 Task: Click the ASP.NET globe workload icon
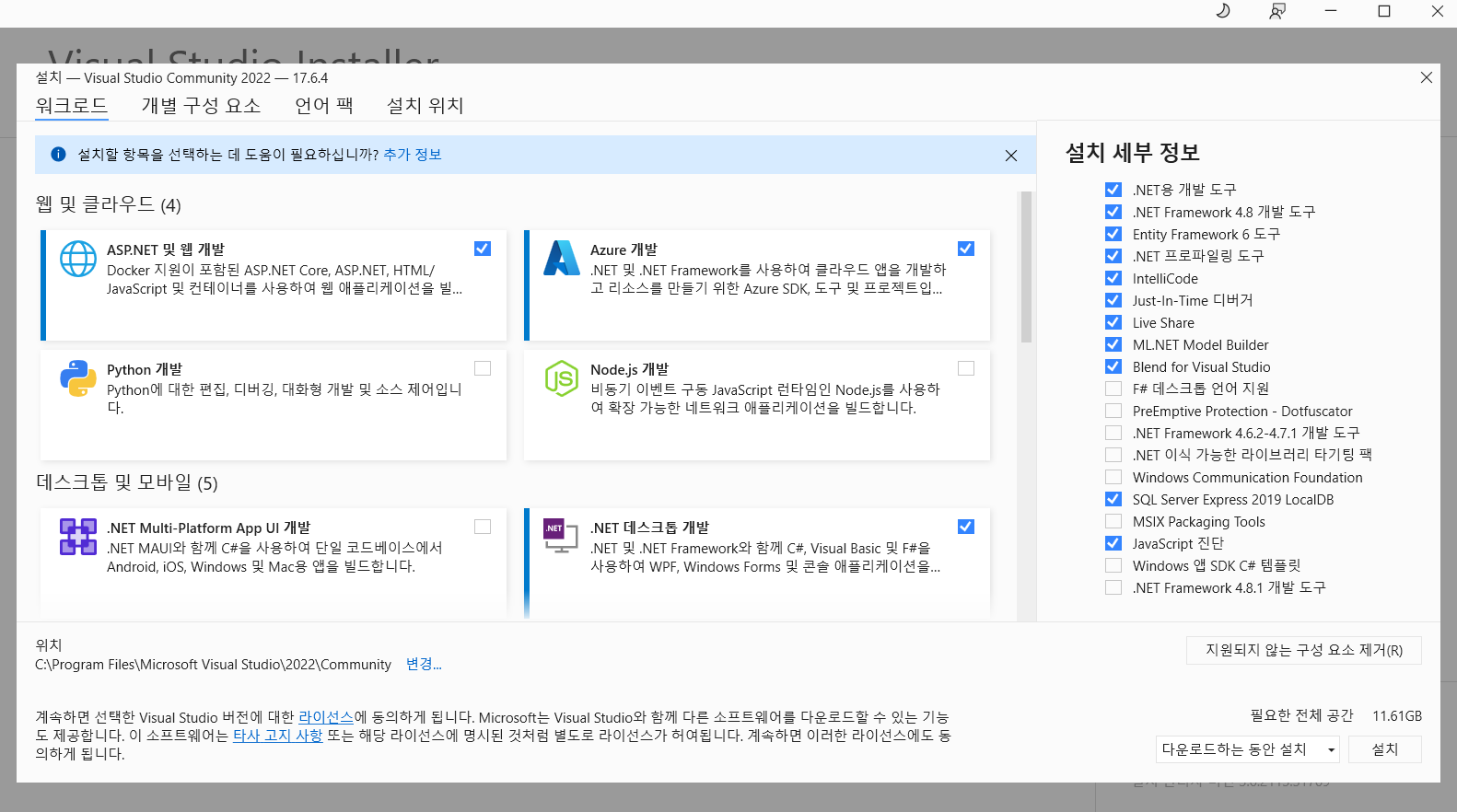coord(78,259)
